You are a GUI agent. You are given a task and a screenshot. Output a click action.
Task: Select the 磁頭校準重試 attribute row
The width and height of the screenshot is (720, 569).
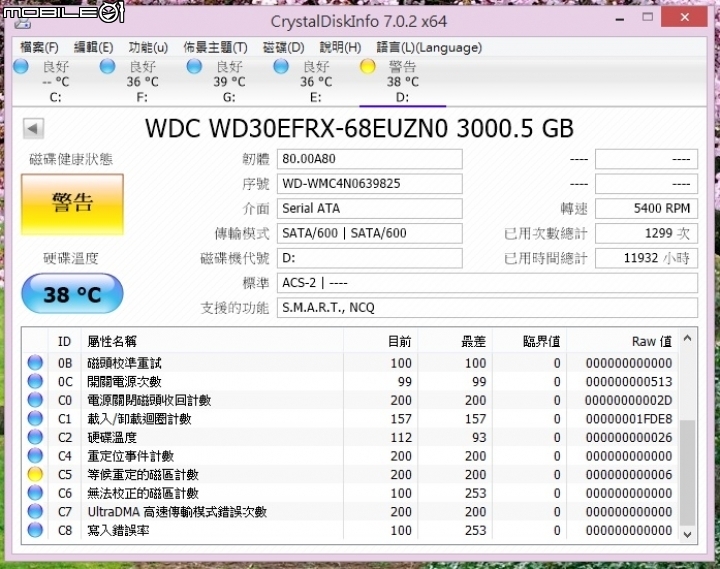tap(350, 363)
